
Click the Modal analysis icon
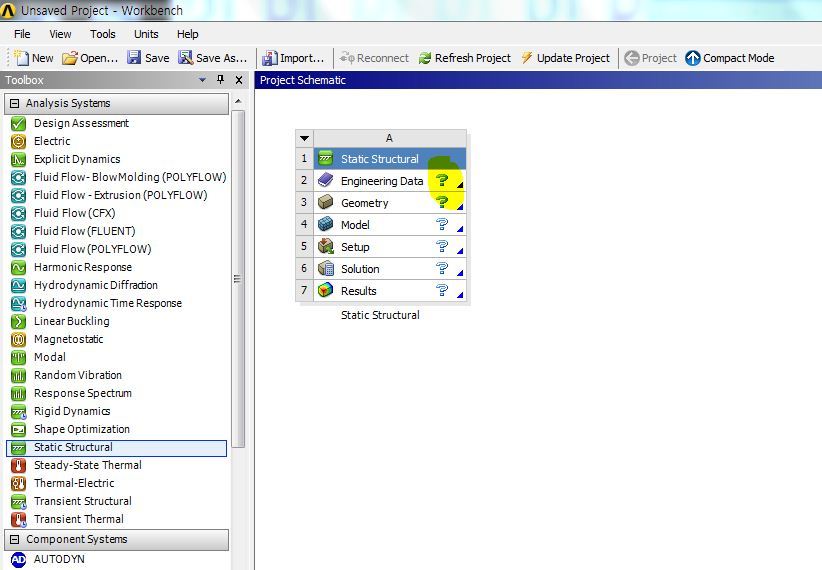(18, 358)
